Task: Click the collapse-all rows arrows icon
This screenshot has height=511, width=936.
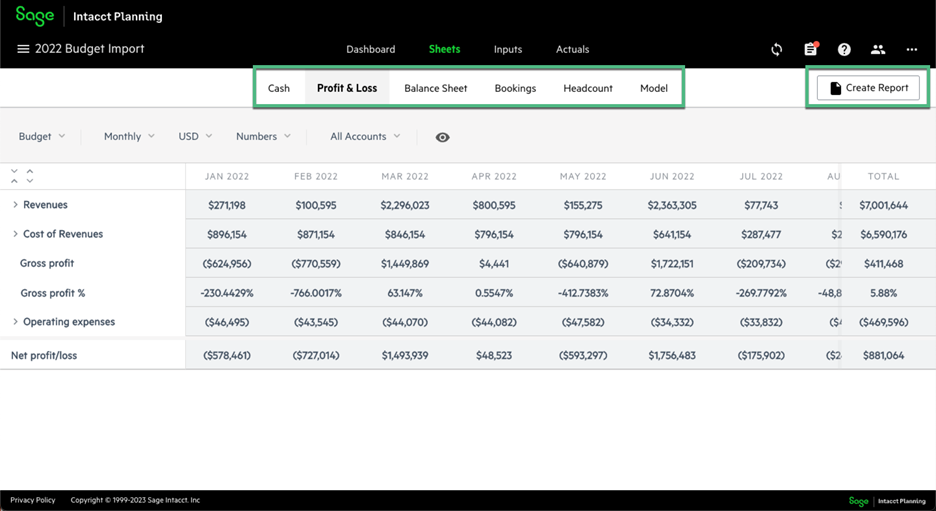Action: (14, 176)
